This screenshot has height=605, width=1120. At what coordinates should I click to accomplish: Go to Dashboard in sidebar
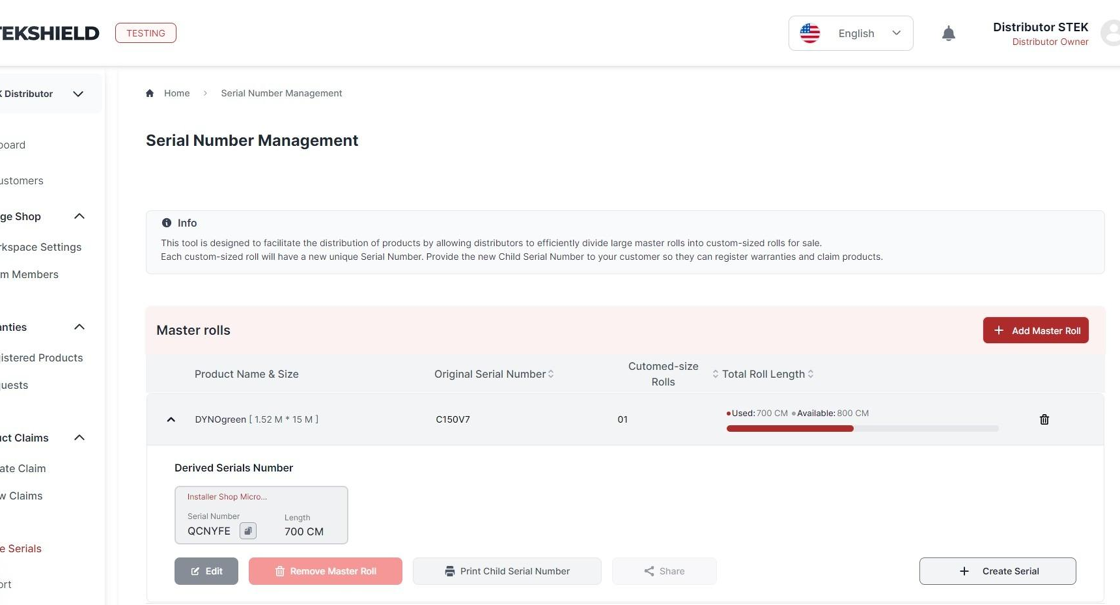click(x=13, y=144)
